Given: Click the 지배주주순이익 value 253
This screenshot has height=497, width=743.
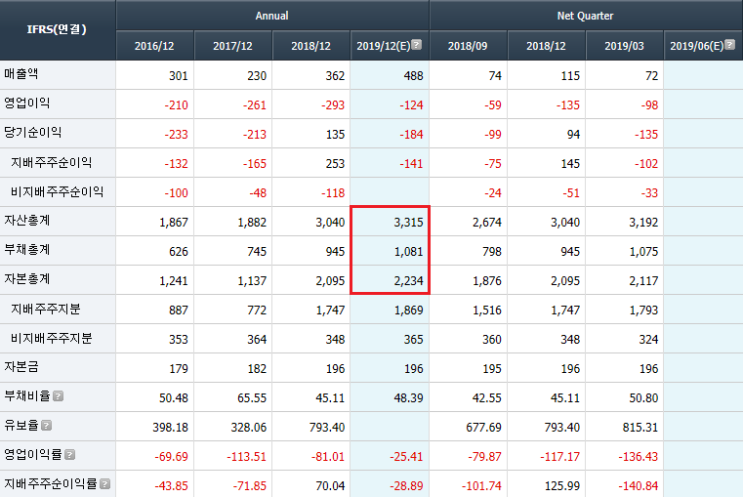Looking at the screenshot, I should coord(335,164).
